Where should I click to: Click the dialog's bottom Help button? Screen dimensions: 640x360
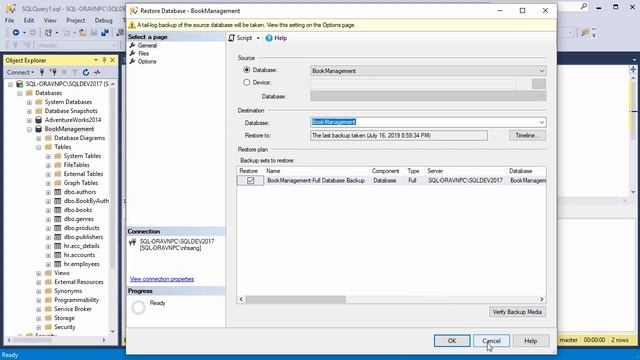tap(531, 341)
